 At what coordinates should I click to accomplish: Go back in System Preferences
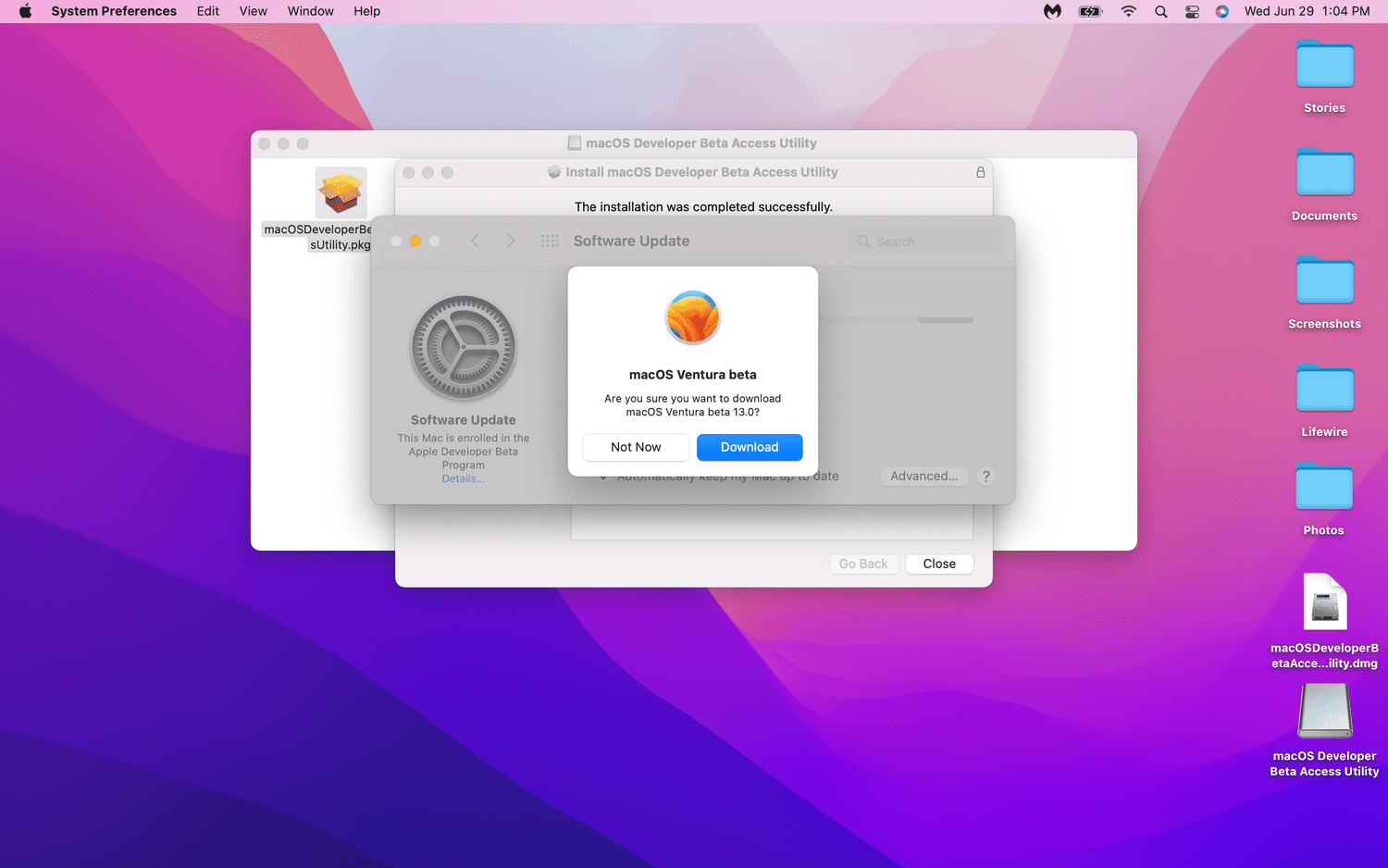pyautogui.click(x=475, y=241)
